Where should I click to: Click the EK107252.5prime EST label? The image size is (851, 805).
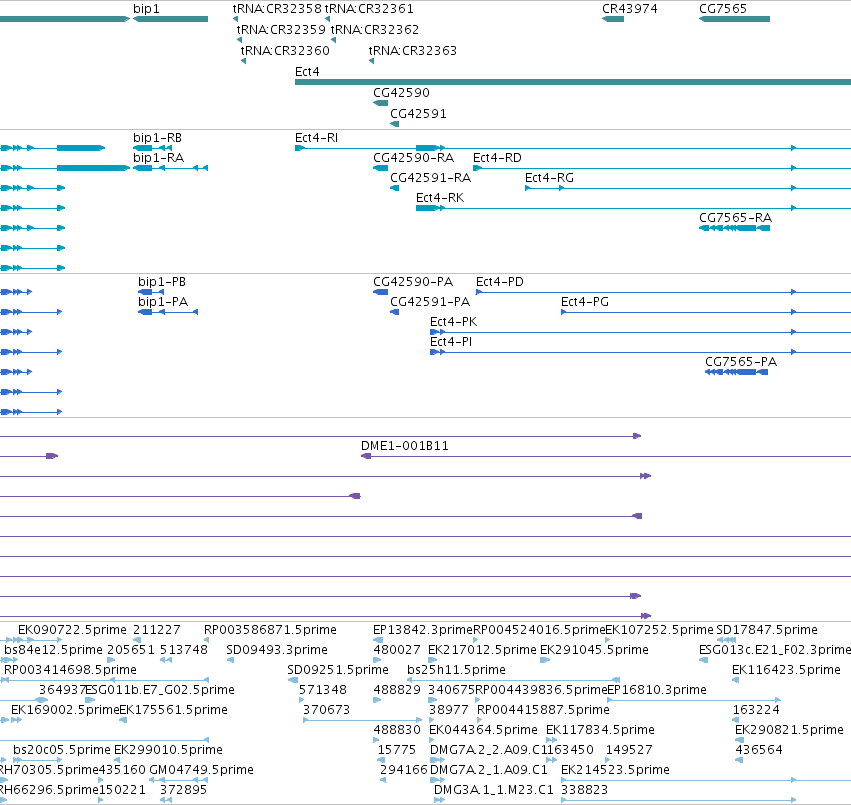click(659, 630)
